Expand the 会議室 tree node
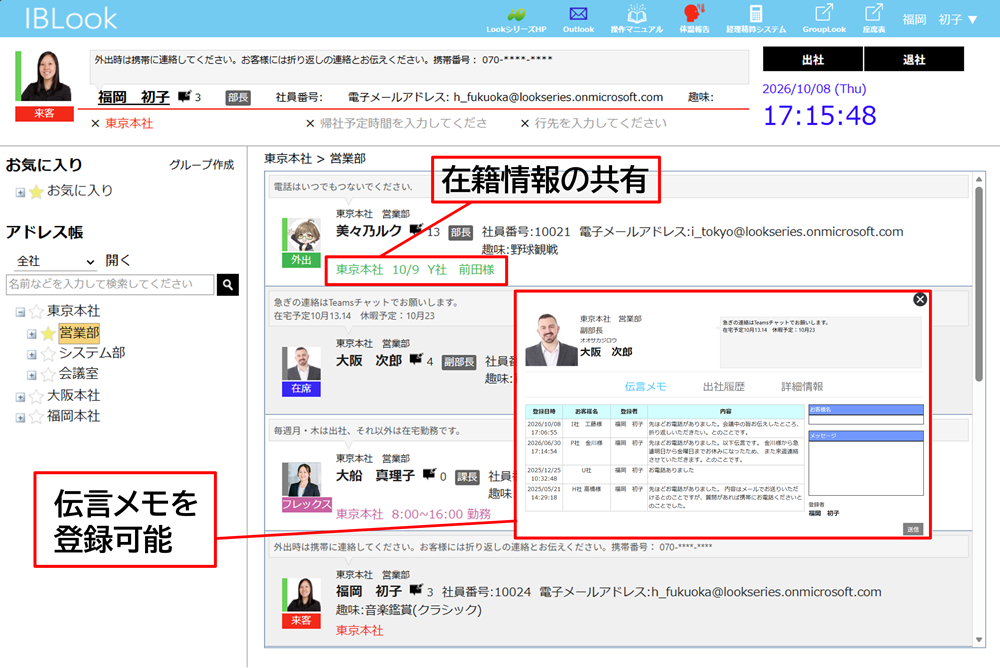1000x668 pixels. point(31,375)
